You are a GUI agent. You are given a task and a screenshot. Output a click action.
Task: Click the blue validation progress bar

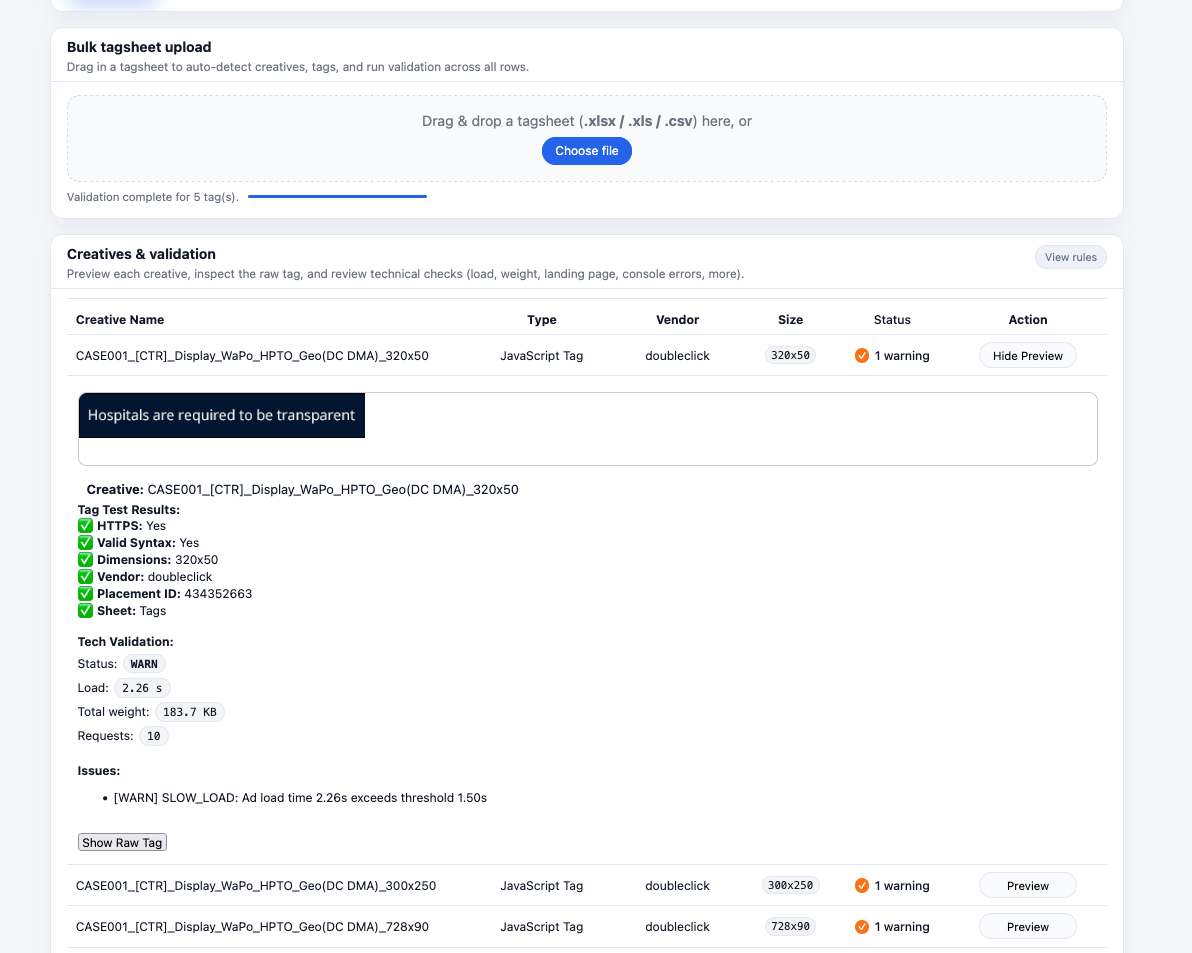(x=337, y=197)
